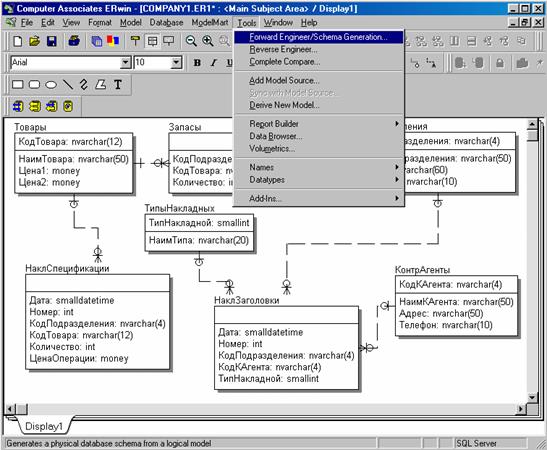The width and height of the screenshot is (547, 450).
Task: Select the Товары entity's КодТовара attribute
Action: tap(70, 142)
